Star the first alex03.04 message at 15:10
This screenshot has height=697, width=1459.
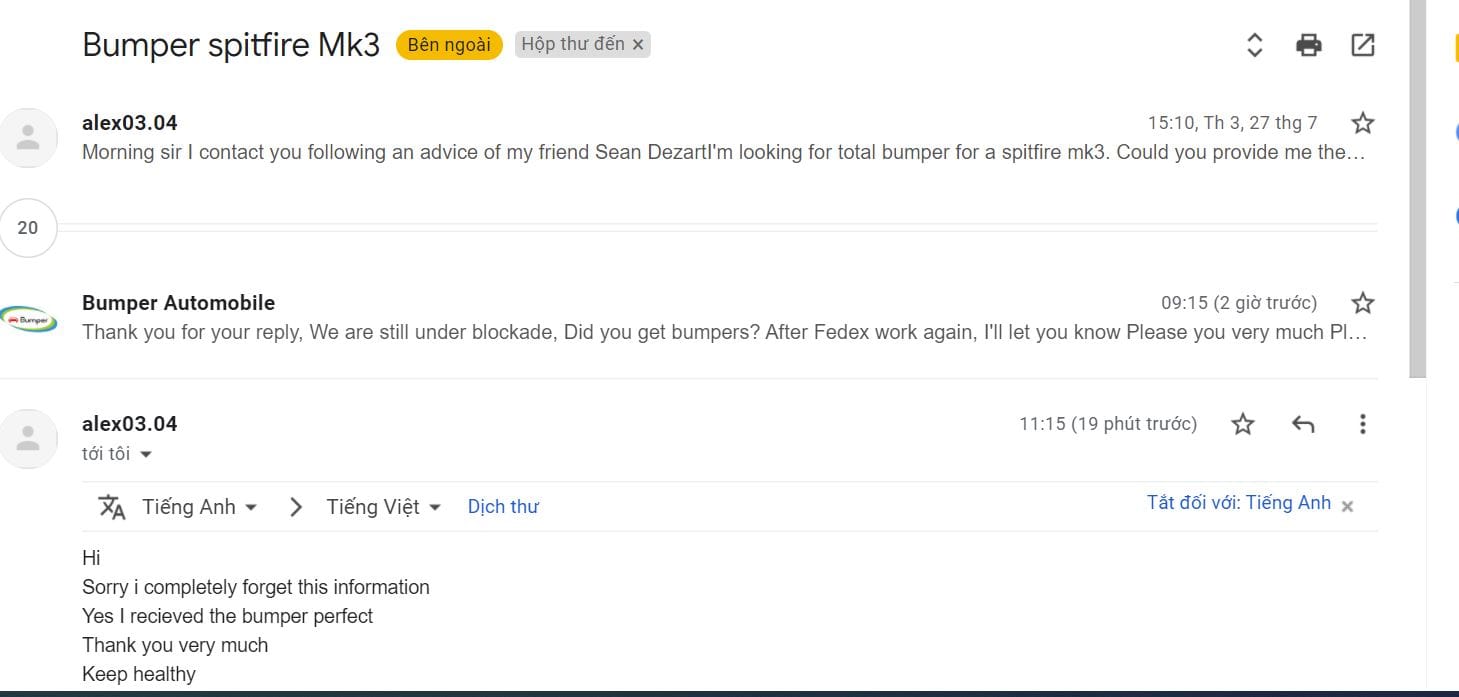pos(1362,123)
